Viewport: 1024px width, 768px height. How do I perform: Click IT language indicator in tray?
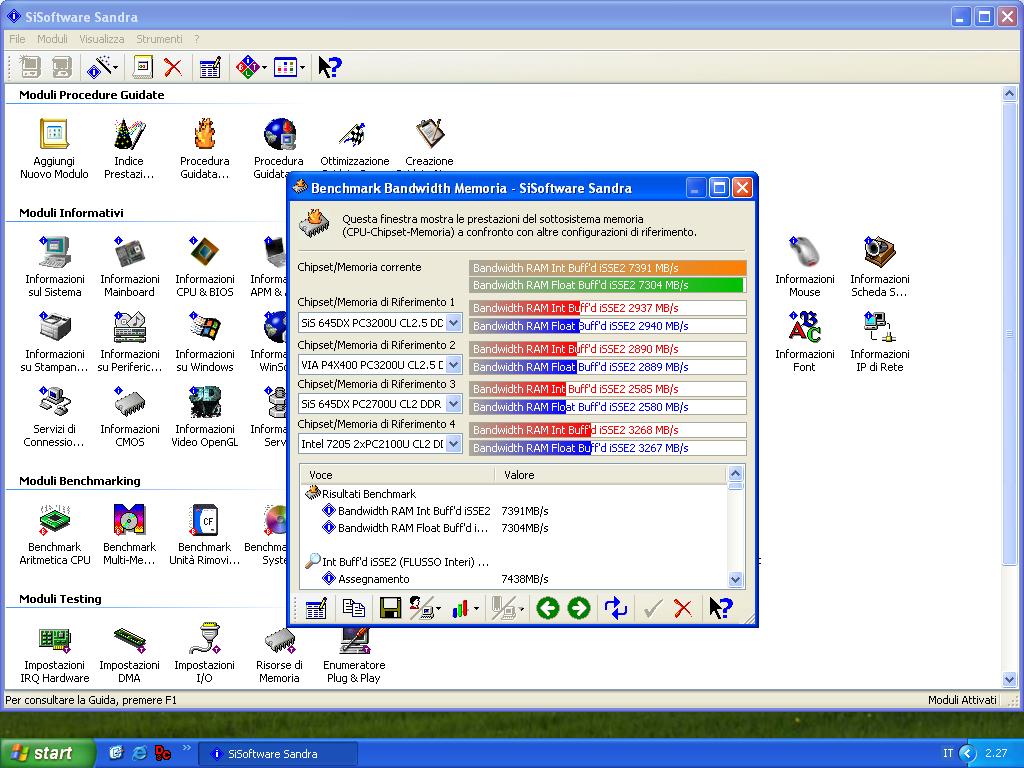(948, 753)
